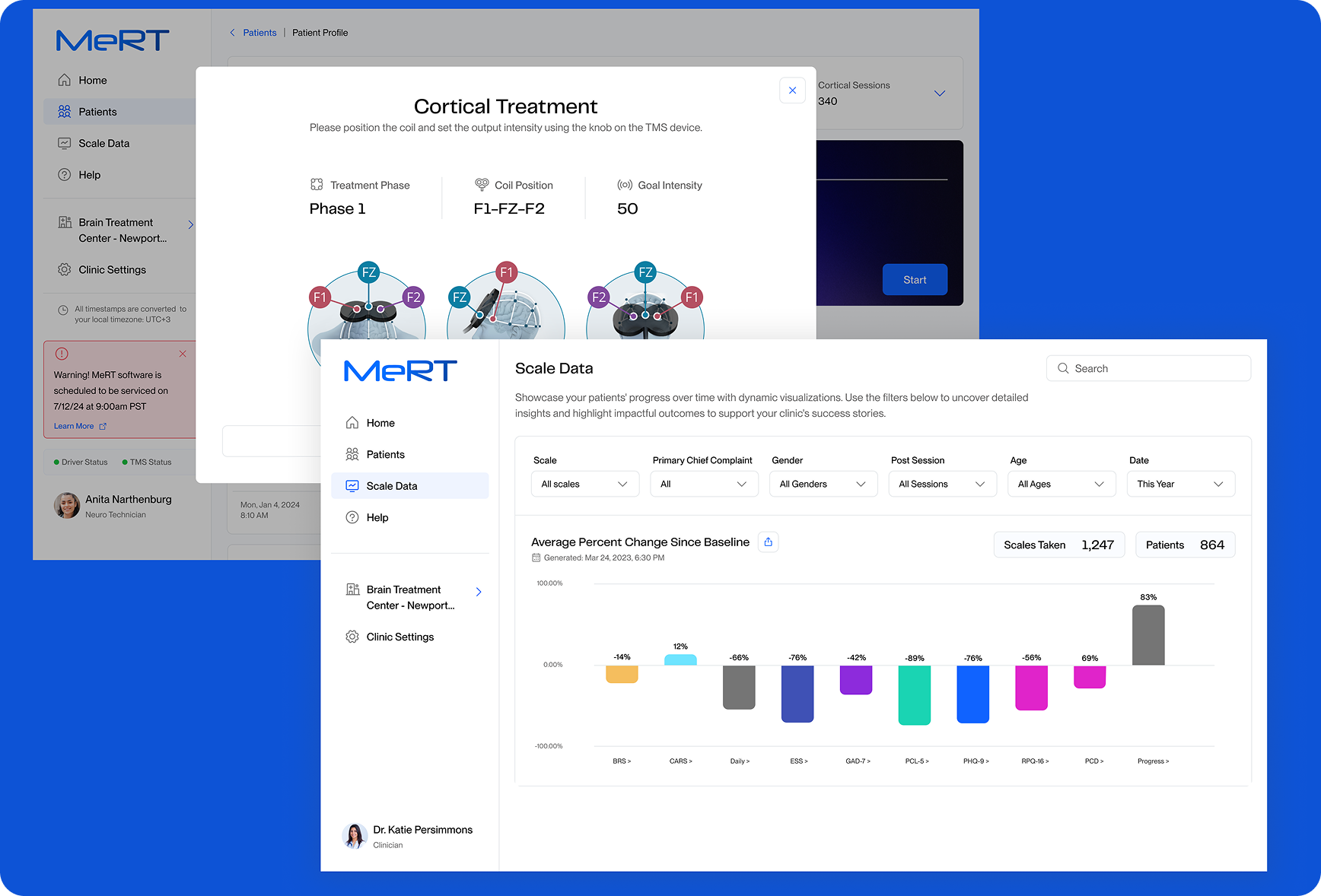Image resolution: width=1321 pixels, height=896 pixels.
Task: Click Help icon in front window sidebar
Action: [x=352, y=518]
